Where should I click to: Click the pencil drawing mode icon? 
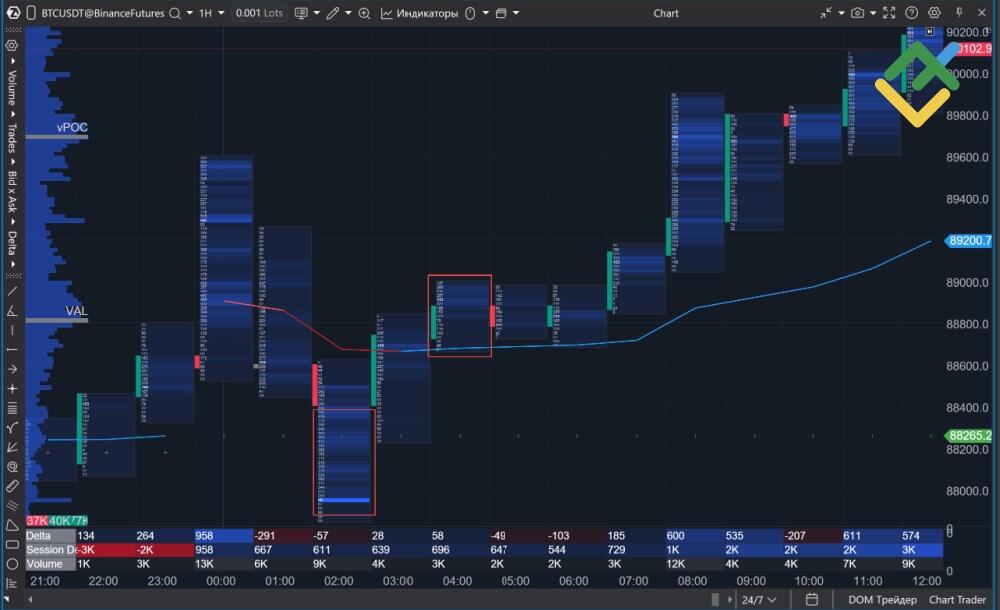coord(331,13)
